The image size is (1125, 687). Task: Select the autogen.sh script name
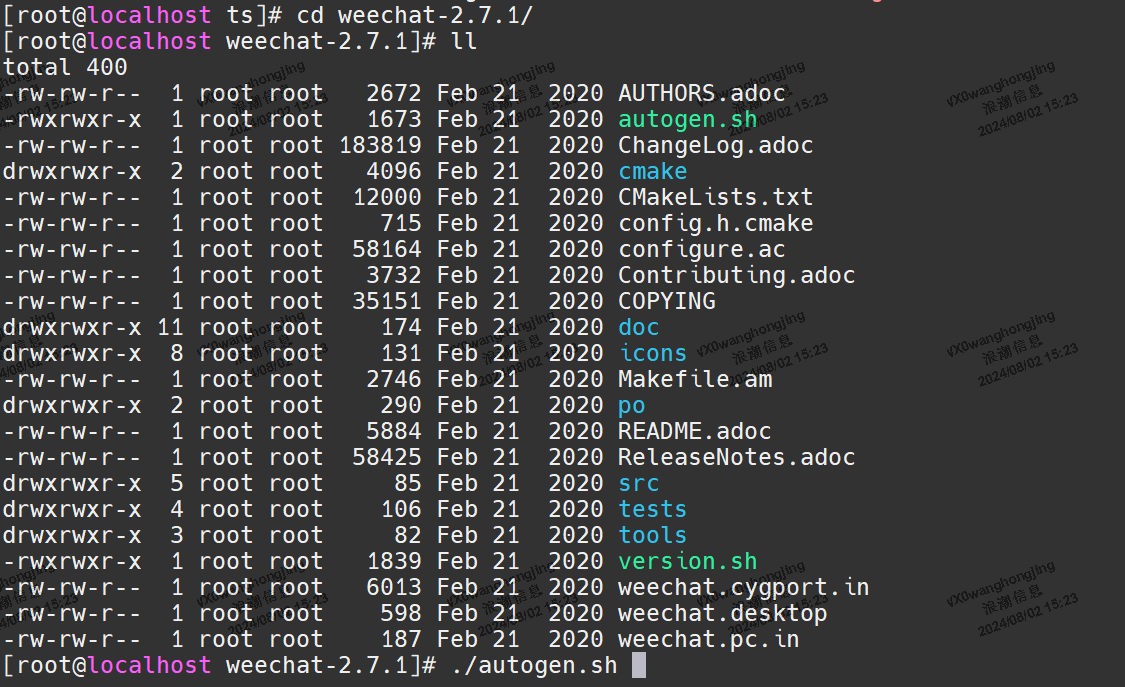pos(686,118)
